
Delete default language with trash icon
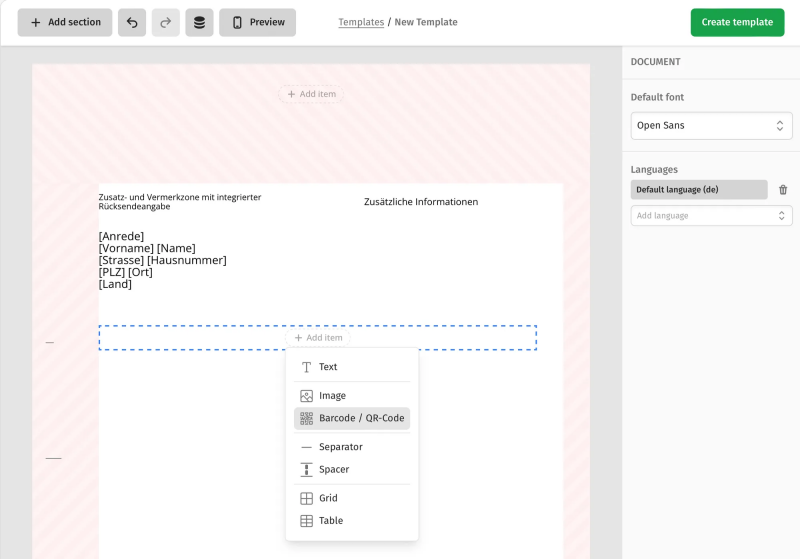pyautogui.click(x=783, y=190)
